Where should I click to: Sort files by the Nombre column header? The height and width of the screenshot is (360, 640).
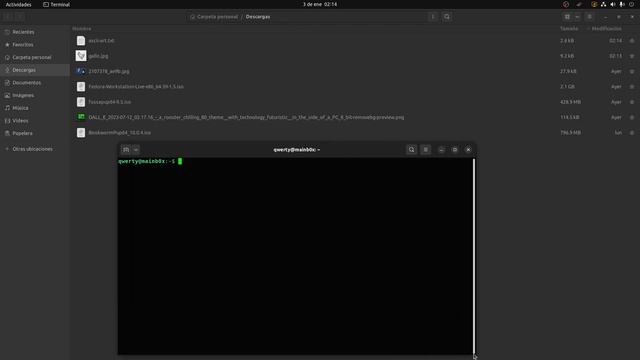(x=82, y=29)
